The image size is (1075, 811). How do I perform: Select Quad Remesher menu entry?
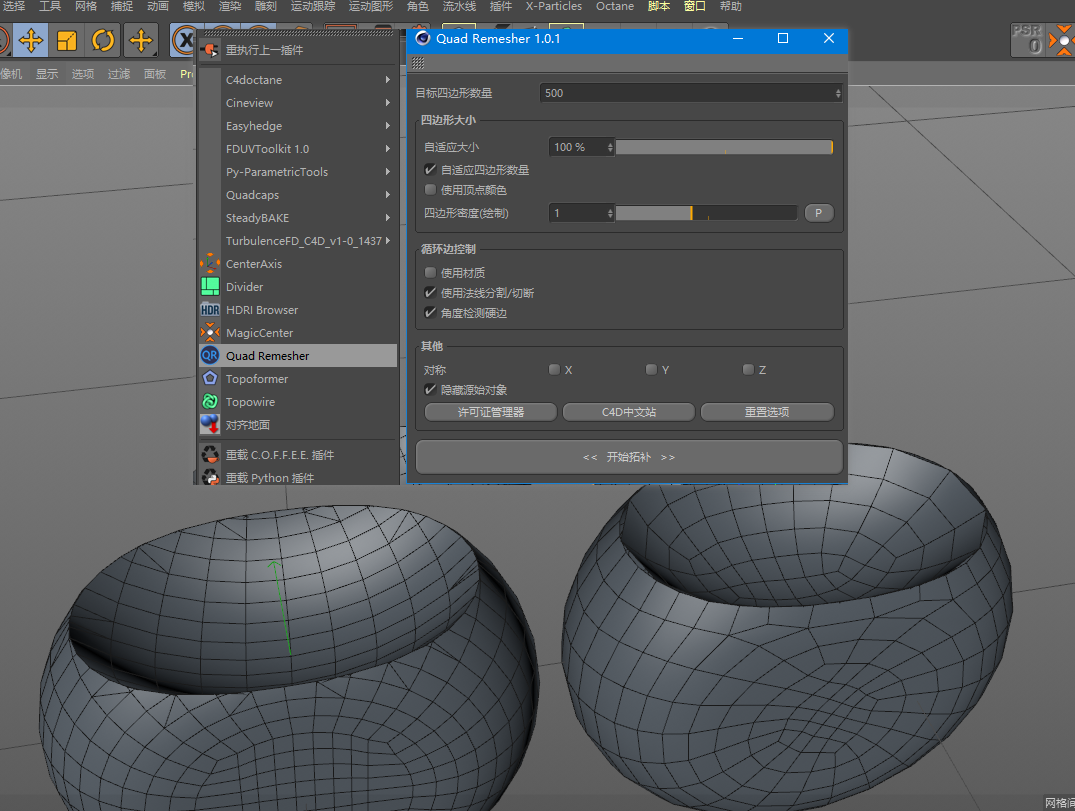coord(298,355)
